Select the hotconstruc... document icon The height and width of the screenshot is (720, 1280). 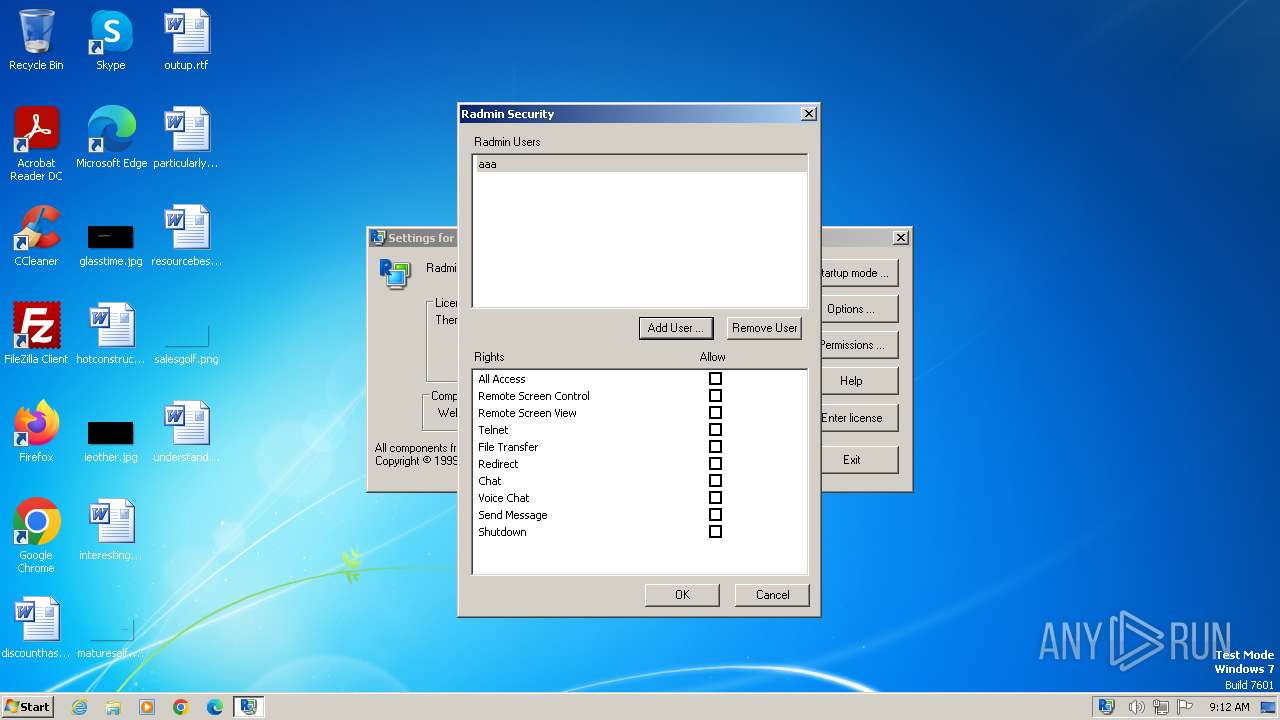click(111, 334)
